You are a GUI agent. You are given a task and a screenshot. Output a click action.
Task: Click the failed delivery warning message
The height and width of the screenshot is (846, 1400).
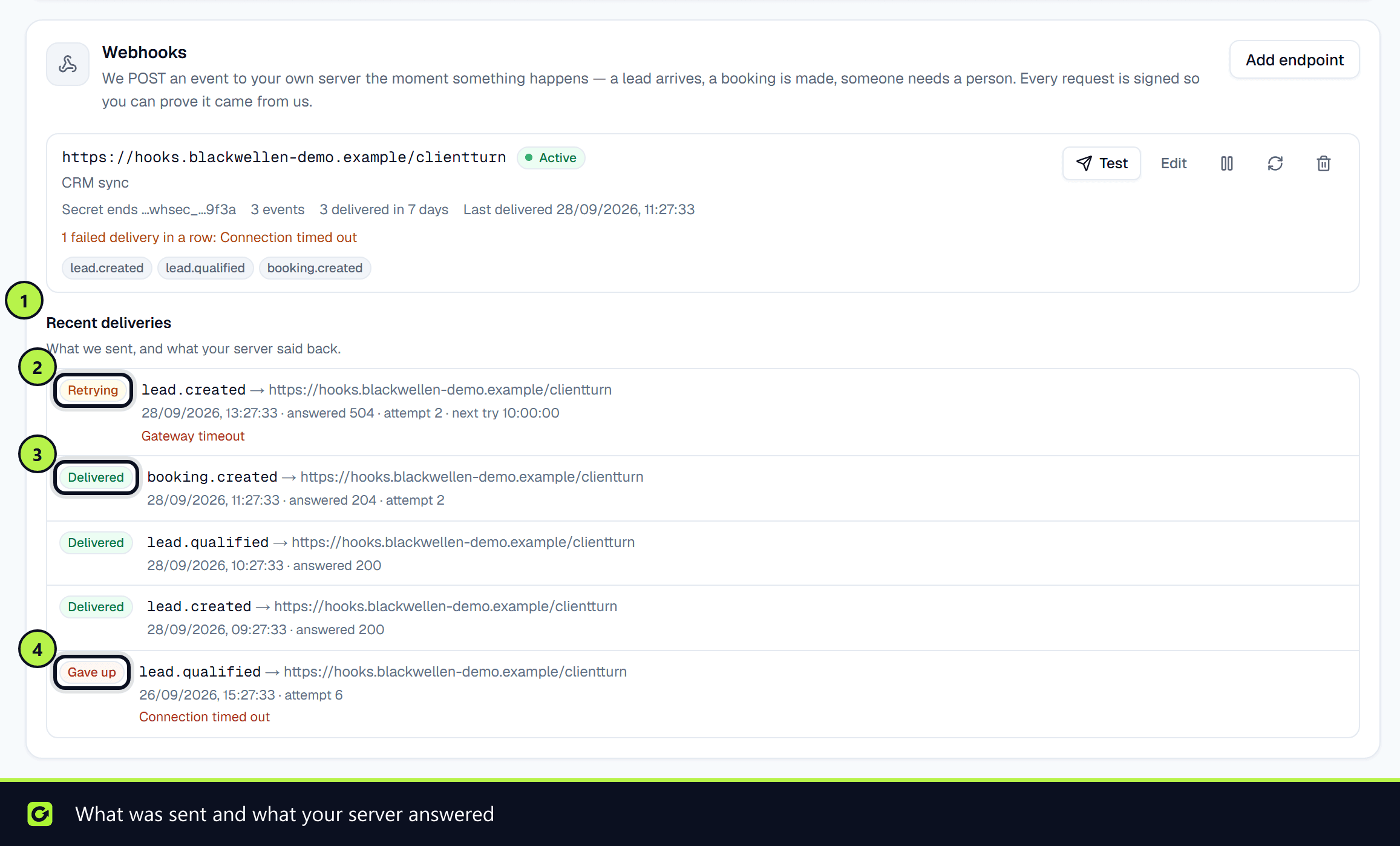pos(209,237)
